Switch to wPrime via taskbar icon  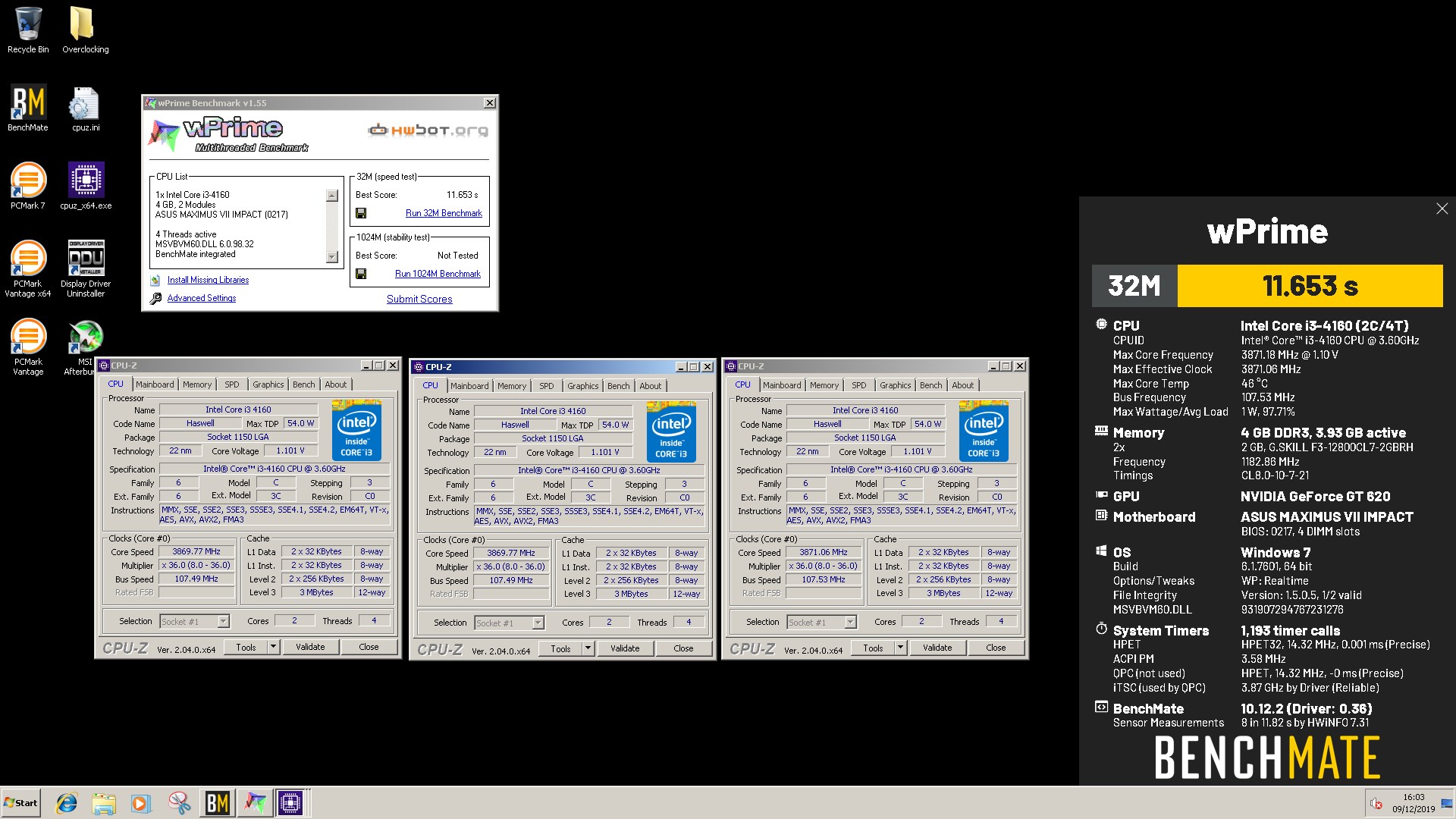click(255, 803)
